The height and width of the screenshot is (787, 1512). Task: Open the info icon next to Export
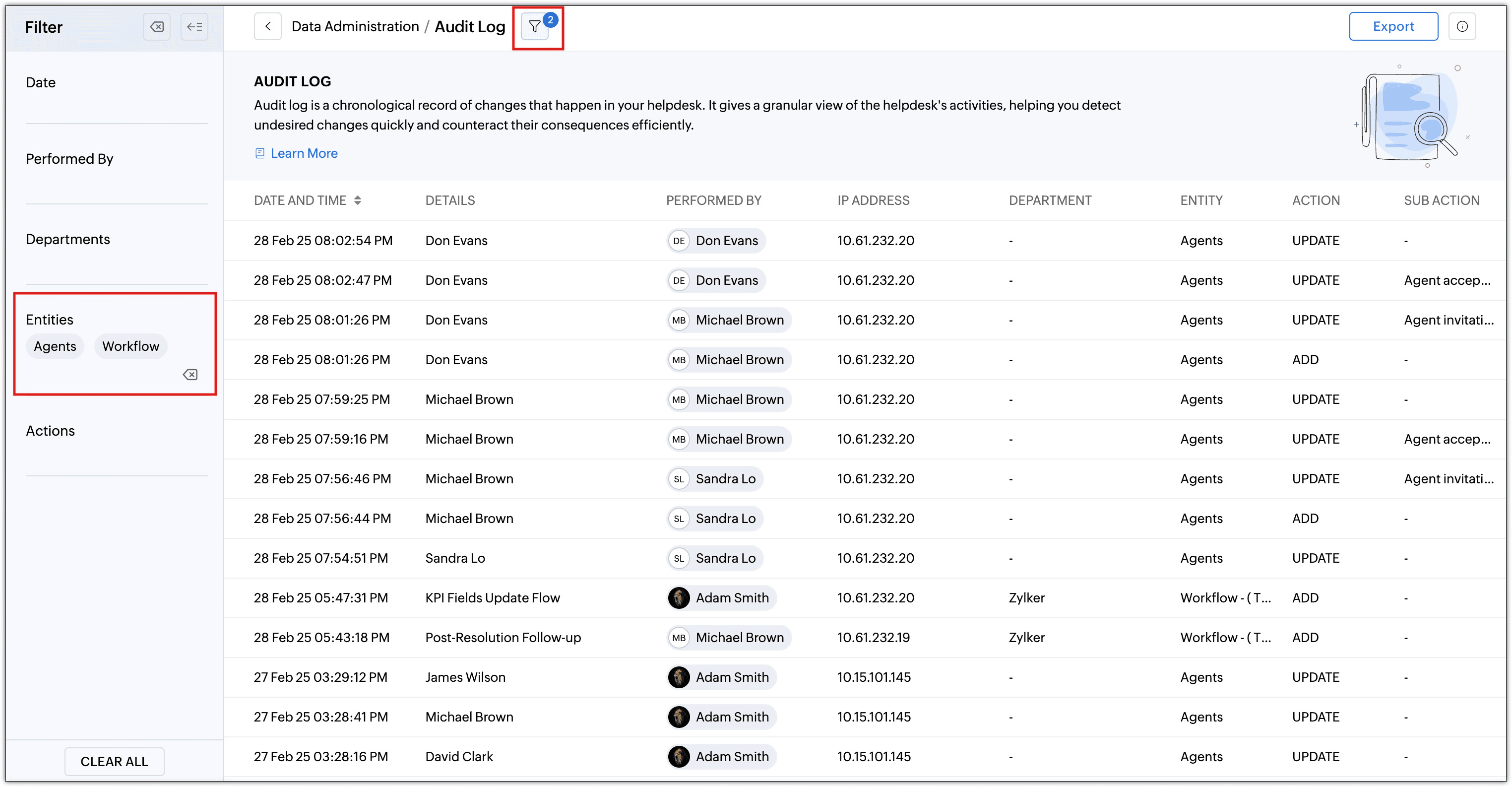tap(1461, 27)
